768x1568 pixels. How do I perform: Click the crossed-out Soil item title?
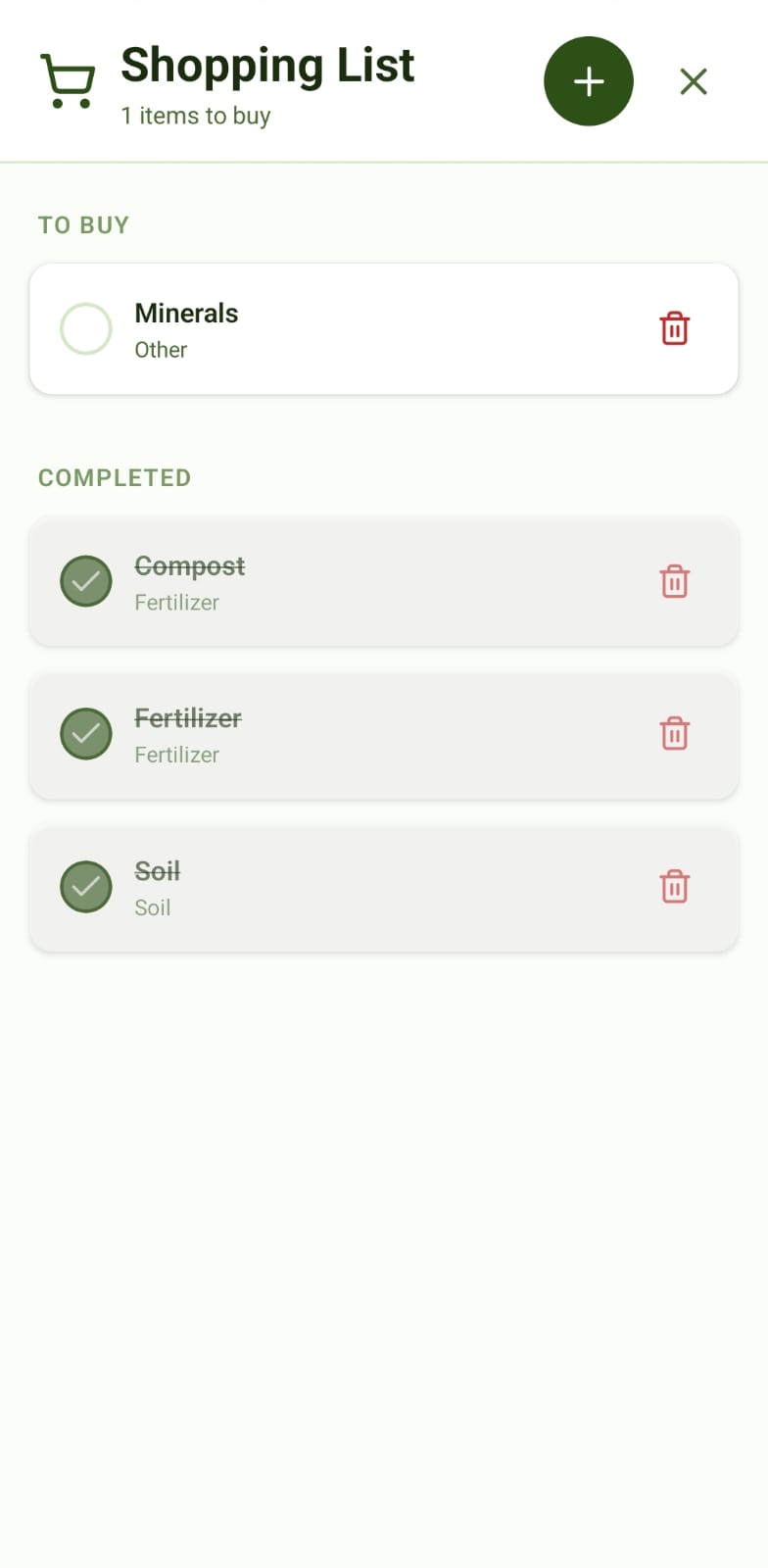pyautogui.click(x=157, y=871)
